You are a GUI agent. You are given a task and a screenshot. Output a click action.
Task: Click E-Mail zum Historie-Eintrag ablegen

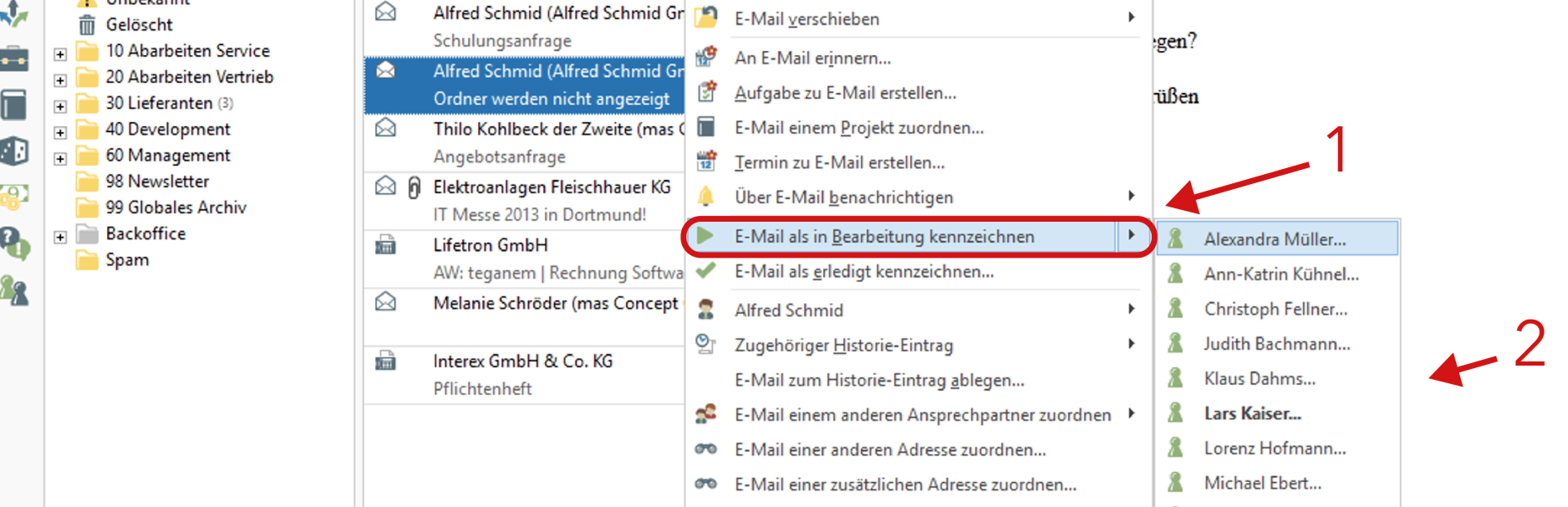879,380
